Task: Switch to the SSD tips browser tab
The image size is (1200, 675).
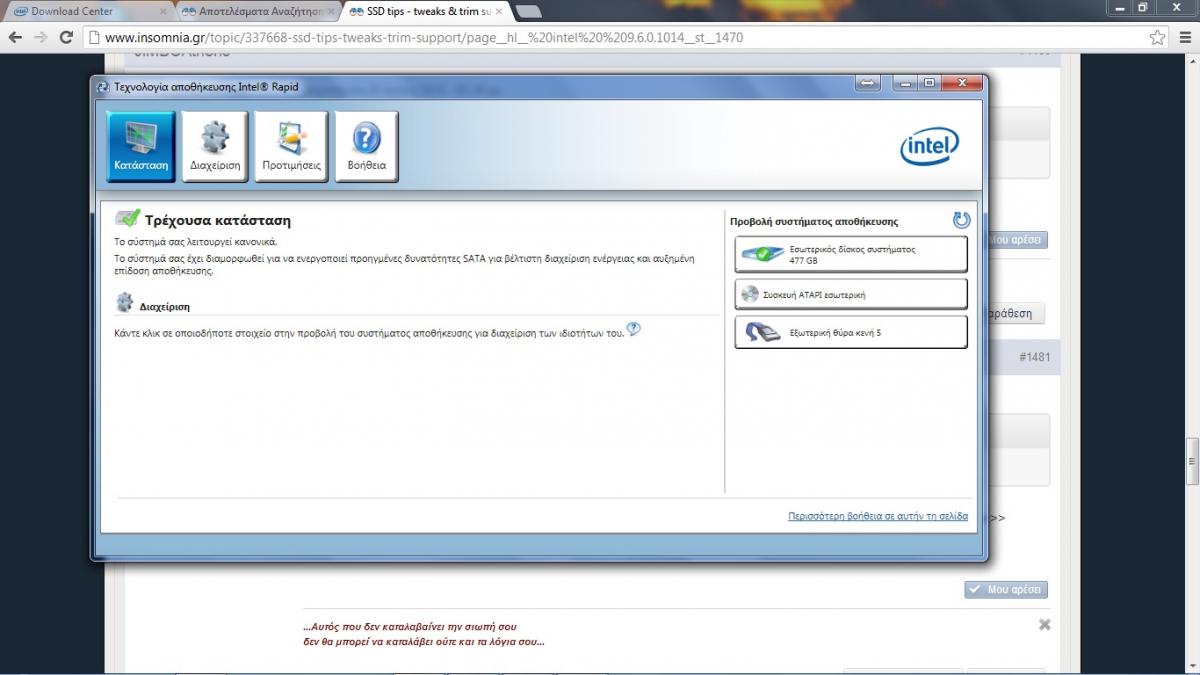Action: tap(428, 11)
